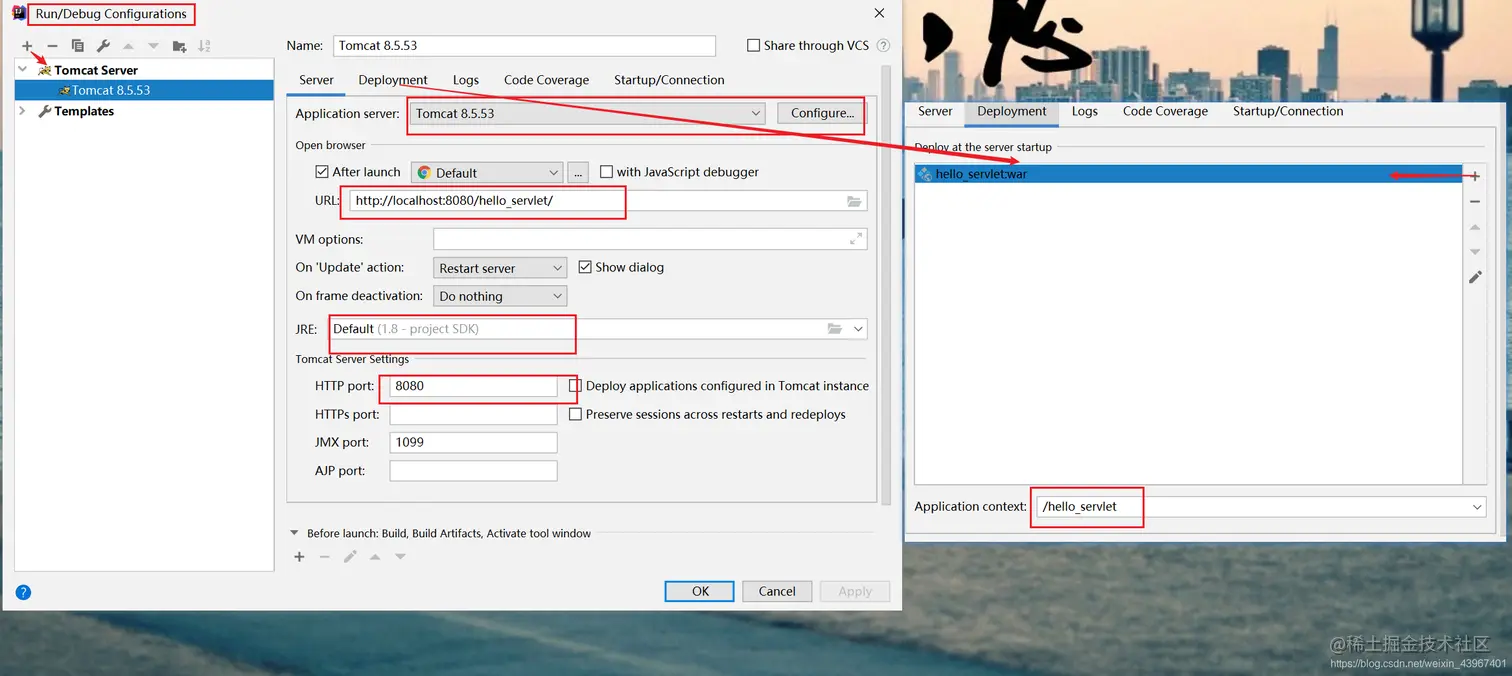Viewport: 1512px width, 676px height.
Task: Create new folder icon in toolbar
Action: click(179, 46)
